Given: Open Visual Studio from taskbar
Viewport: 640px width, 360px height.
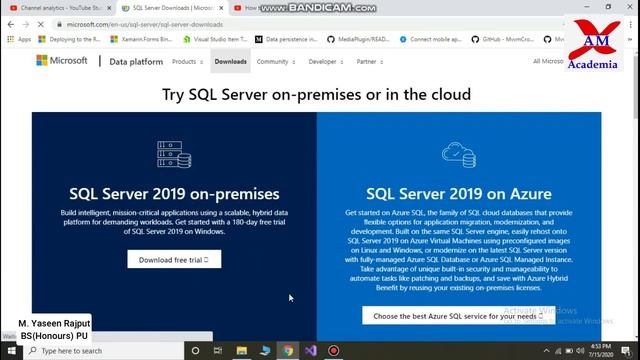Looking at the screenshot, I should (311, 351).
